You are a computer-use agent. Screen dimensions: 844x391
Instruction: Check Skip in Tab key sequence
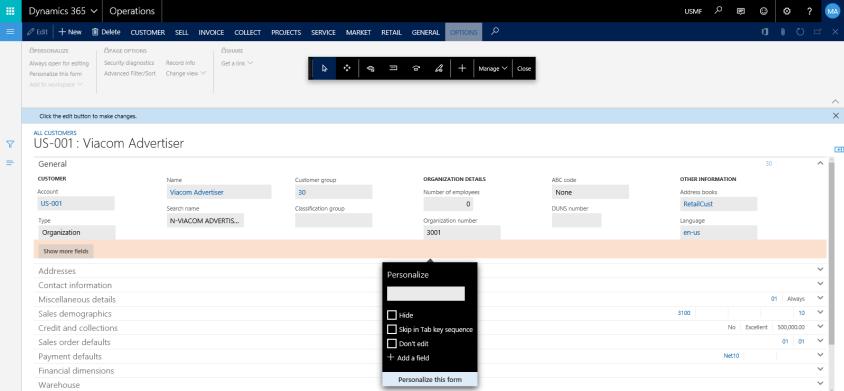(392, 329)
